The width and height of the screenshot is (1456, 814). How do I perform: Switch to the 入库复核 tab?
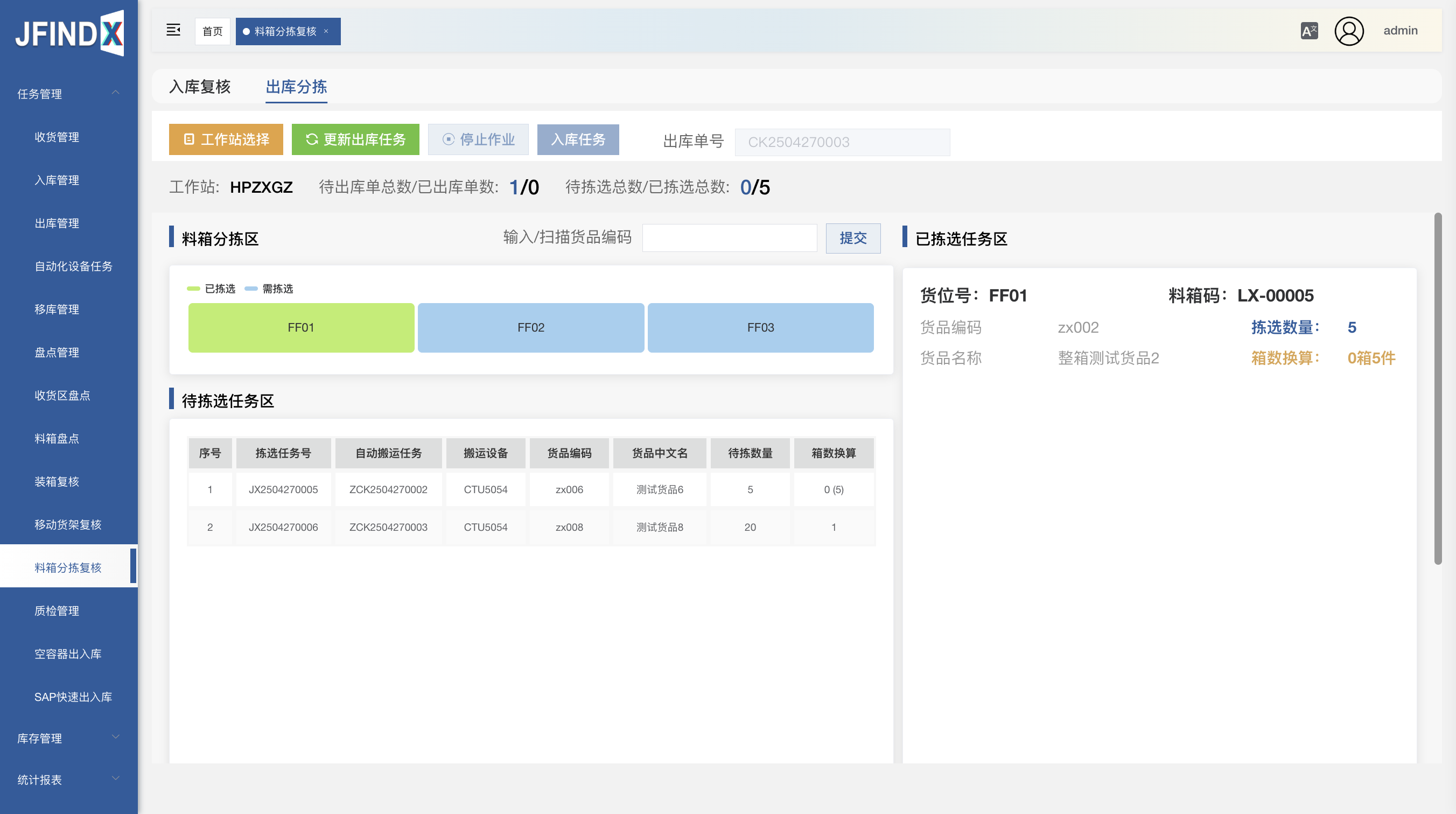point(200,87)
